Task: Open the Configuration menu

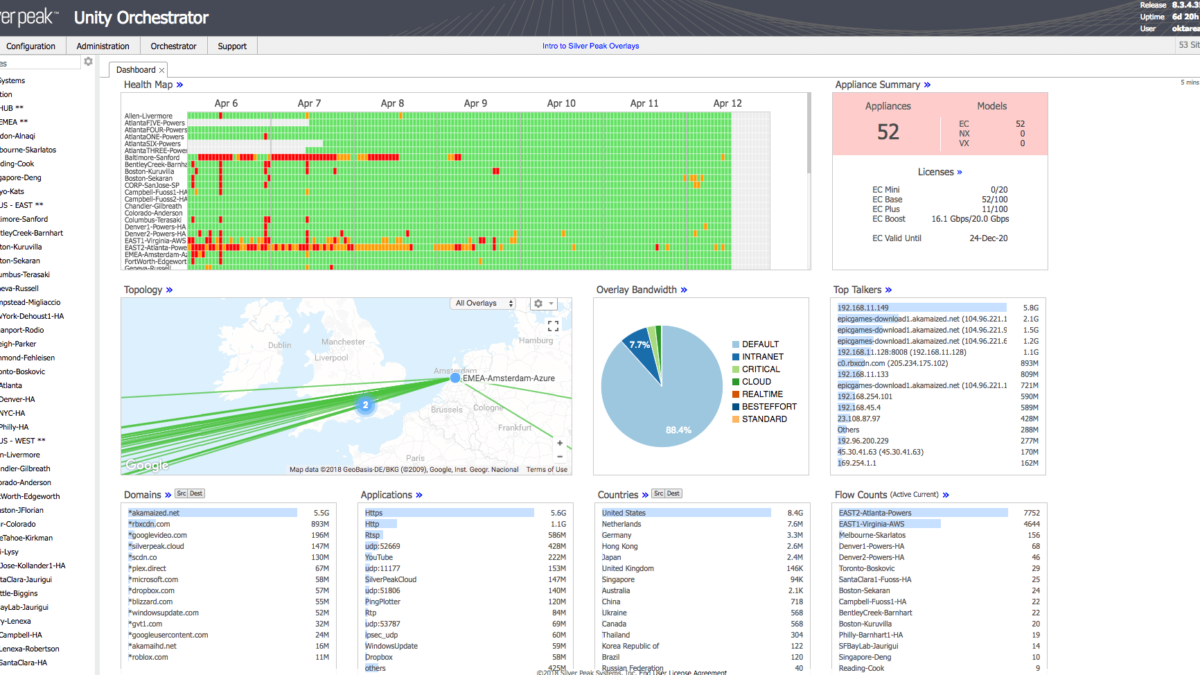Action: click(31, 46)
